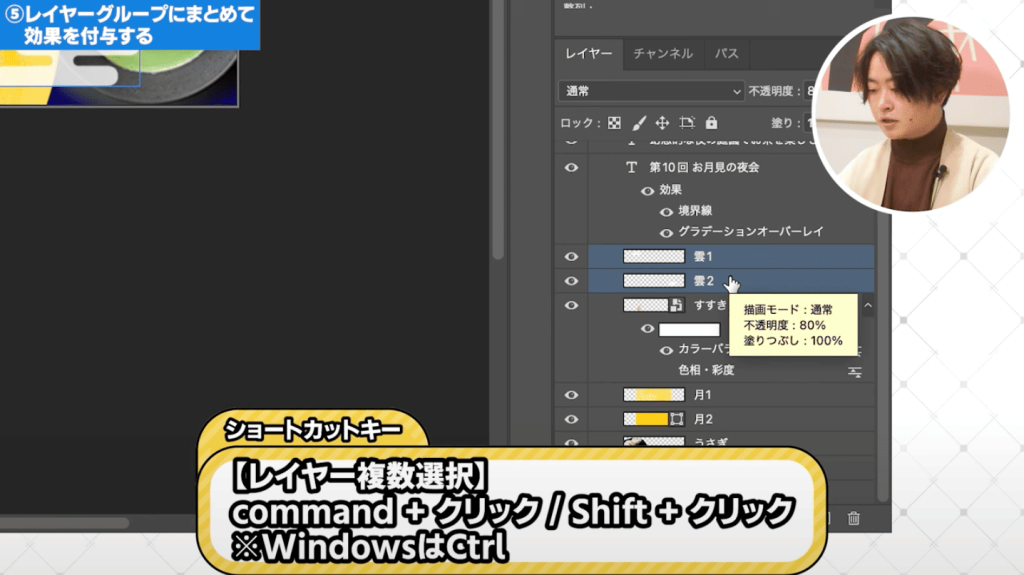Click the グラデーションオーバーレイ effect entry
The image size is (1024, 575).
(750, 231)
